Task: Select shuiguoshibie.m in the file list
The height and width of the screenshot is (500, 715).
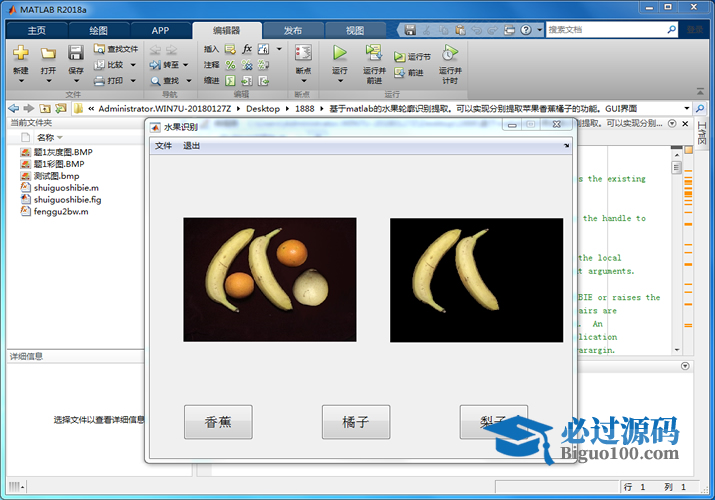Action: click(66, 188)
